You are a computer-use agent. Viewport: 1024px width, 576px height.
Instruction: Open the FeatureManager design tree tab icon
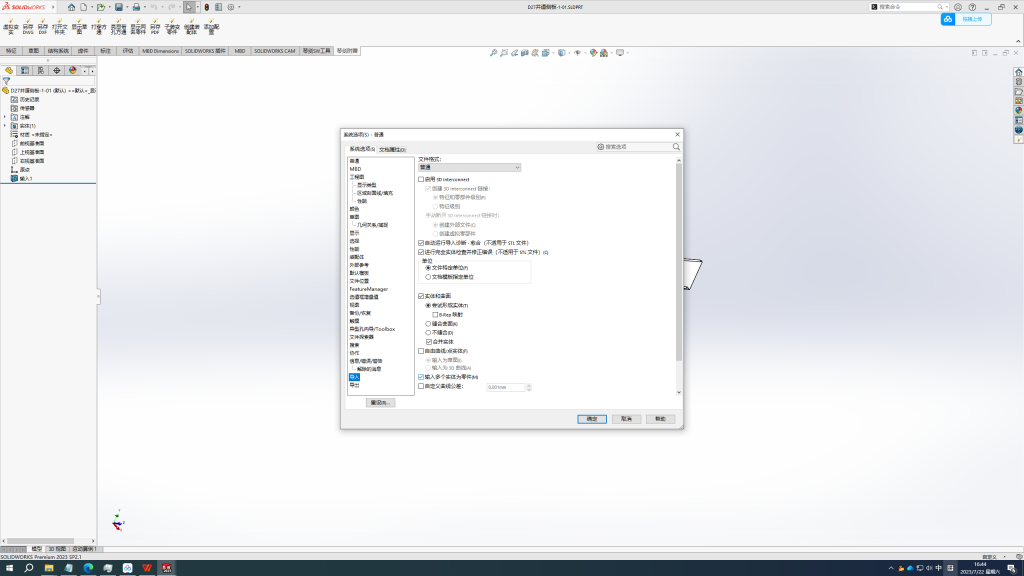10,70
